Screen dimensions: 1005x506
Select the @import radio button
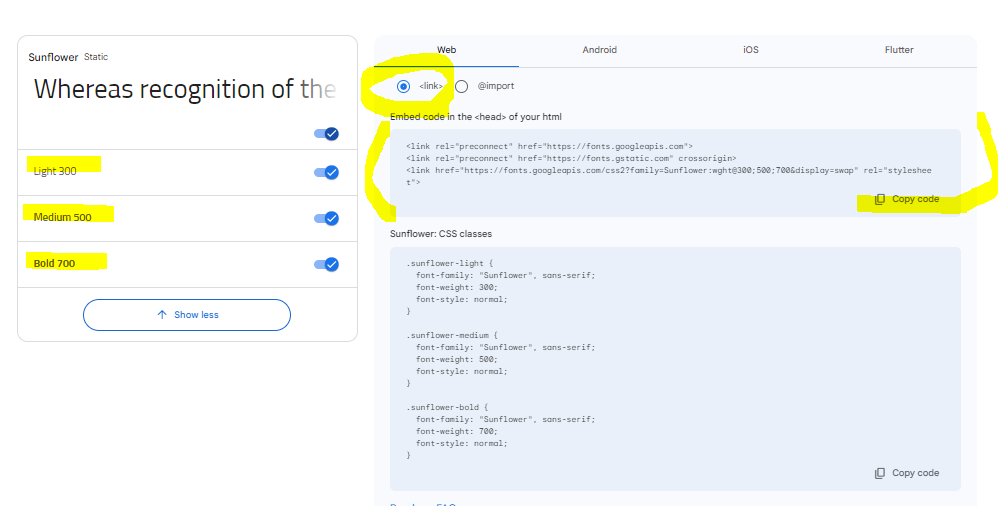[x=461, y=87]
